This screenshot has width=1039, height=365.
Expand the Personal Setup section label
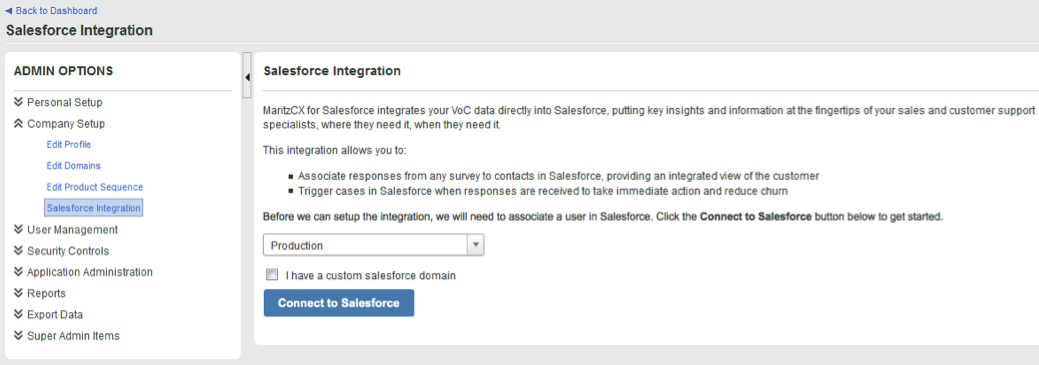tap(65, 103)
